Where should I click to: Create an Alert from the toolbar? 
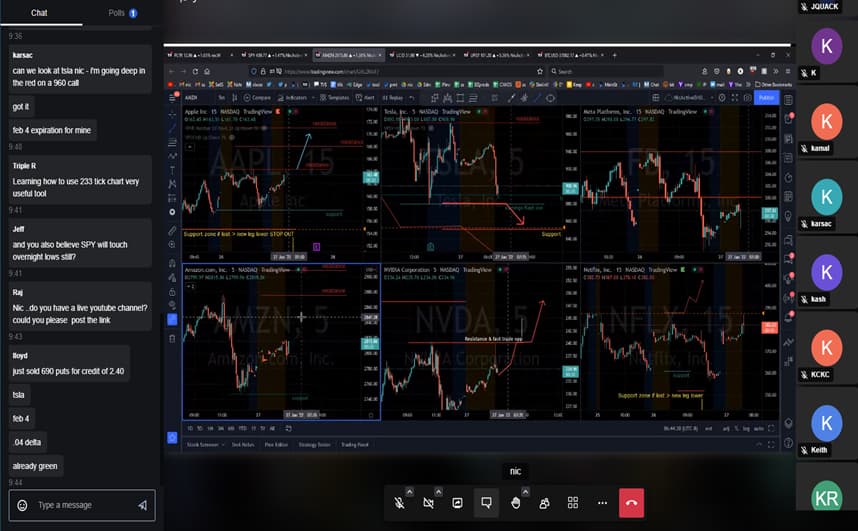365,97
